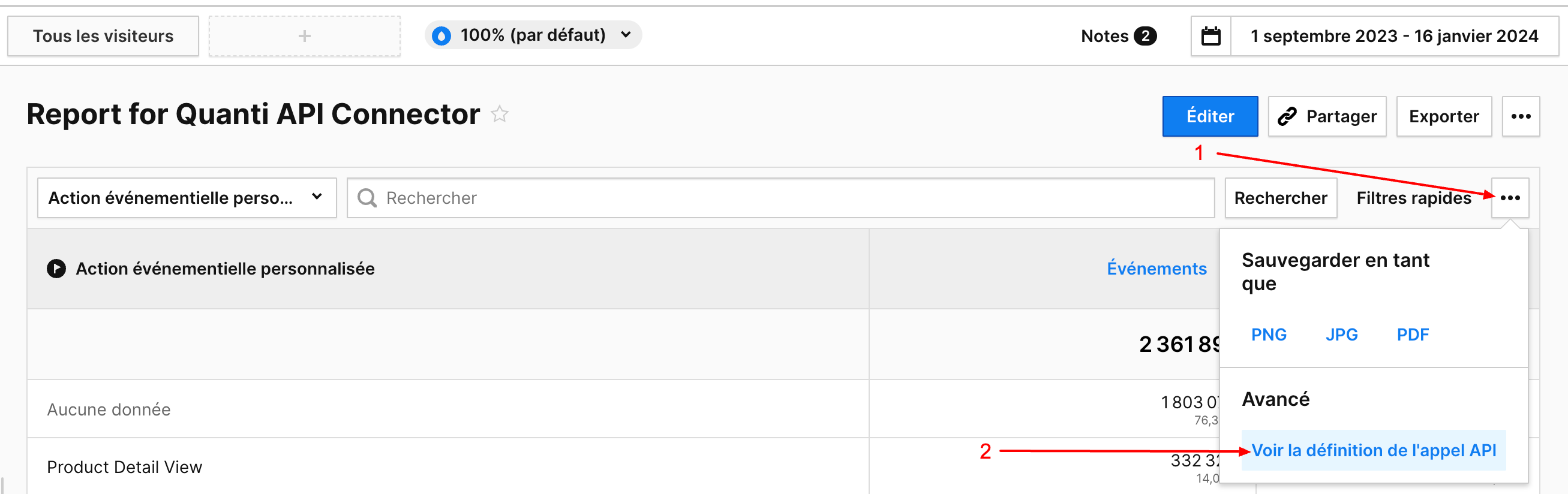The width and height of the screenshot is (1568, 494).
Task: Click the magnifier icon in search field
Action: (367, 198)
